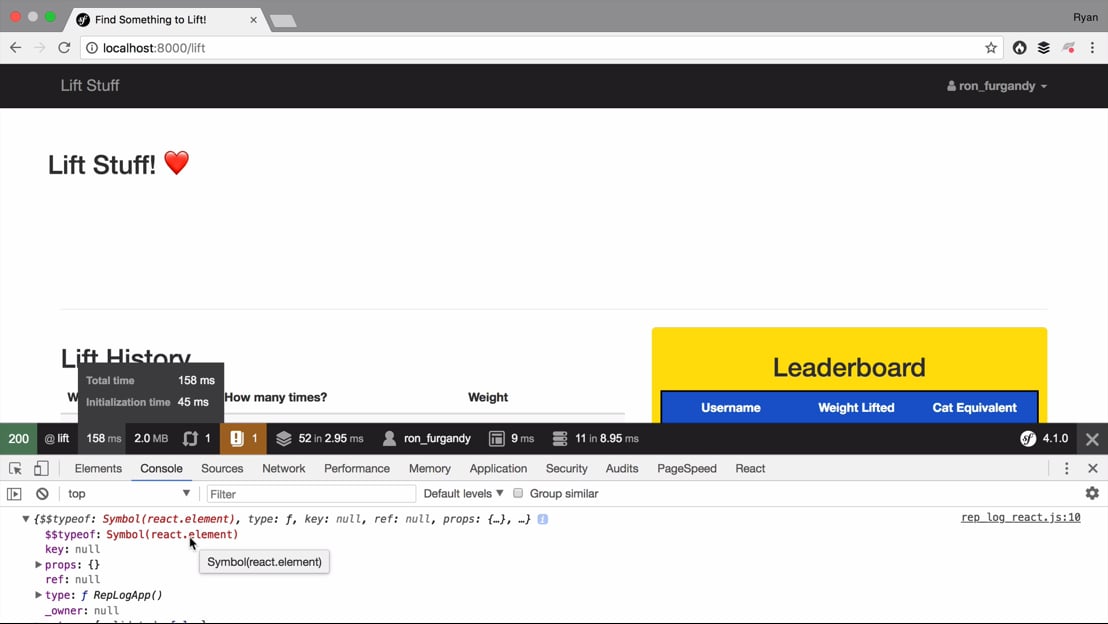The width and height of the screenshot is (1108, 624).
Task: Click the Weight column header in Lift History
Action: point(488,397)
